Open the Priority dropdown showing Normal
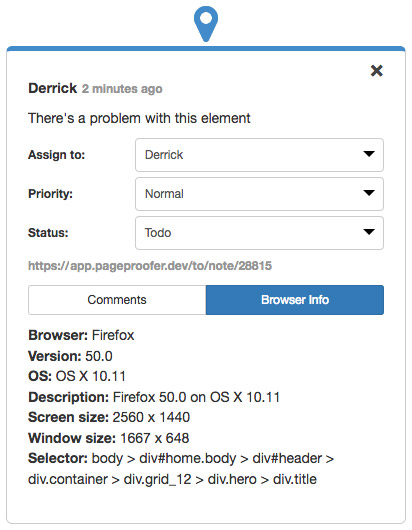The image size is (412, 530). (x=259, y=194)
